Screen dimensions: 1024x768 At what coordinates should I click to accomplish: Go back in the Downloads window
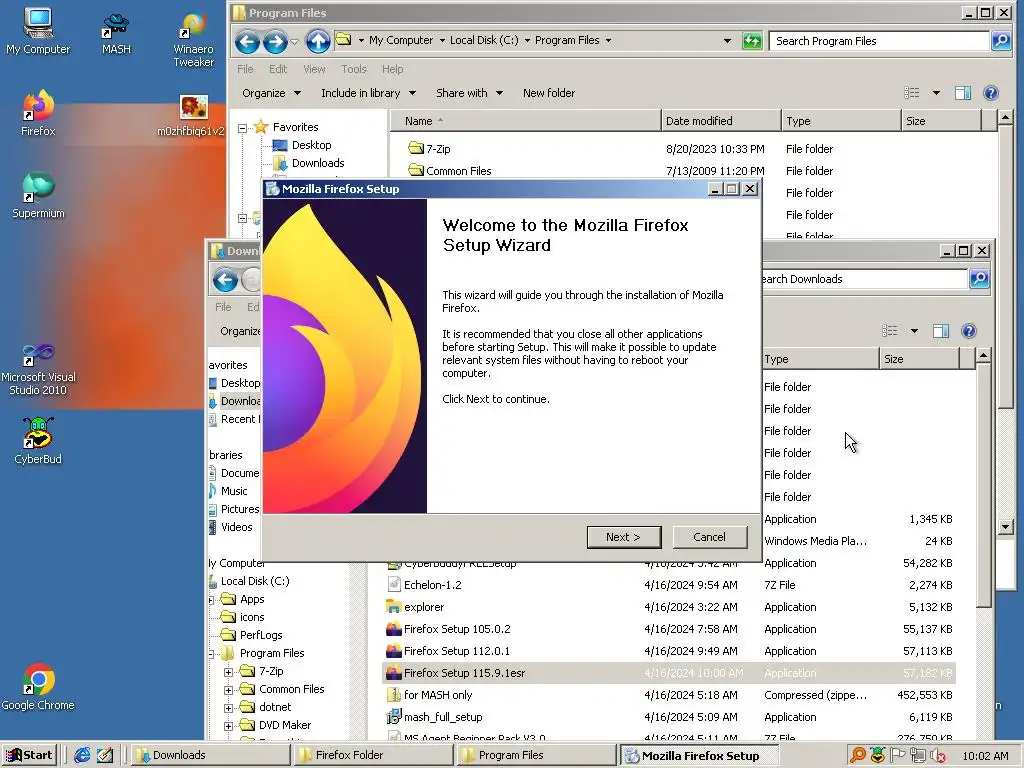[x=225, y=280]
